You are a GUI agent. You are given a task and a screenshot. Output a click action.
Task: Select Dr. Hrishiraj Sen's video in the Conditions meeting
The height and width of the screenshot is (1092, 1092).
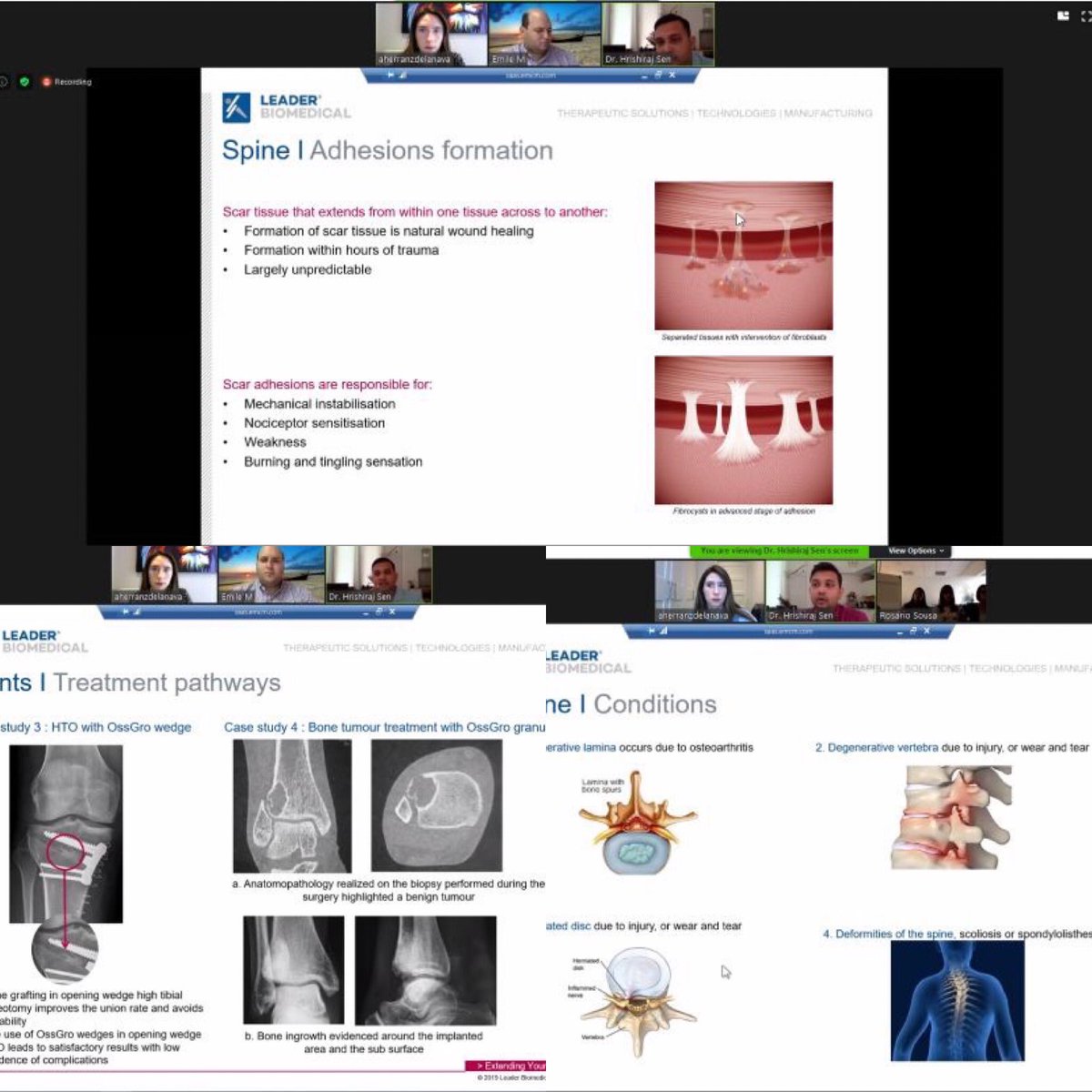(821, 591)
